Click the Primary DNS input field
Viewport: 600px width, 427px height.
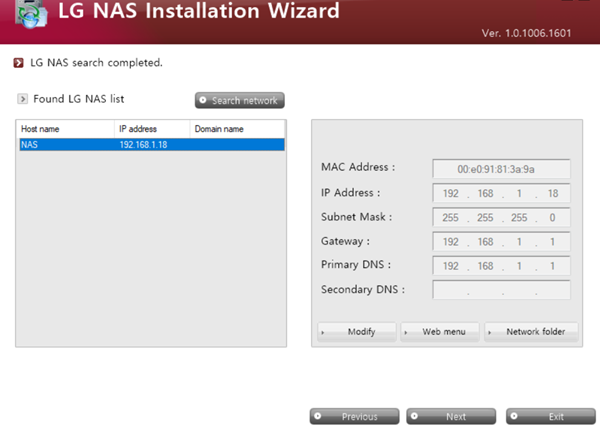tap(501, 266)
